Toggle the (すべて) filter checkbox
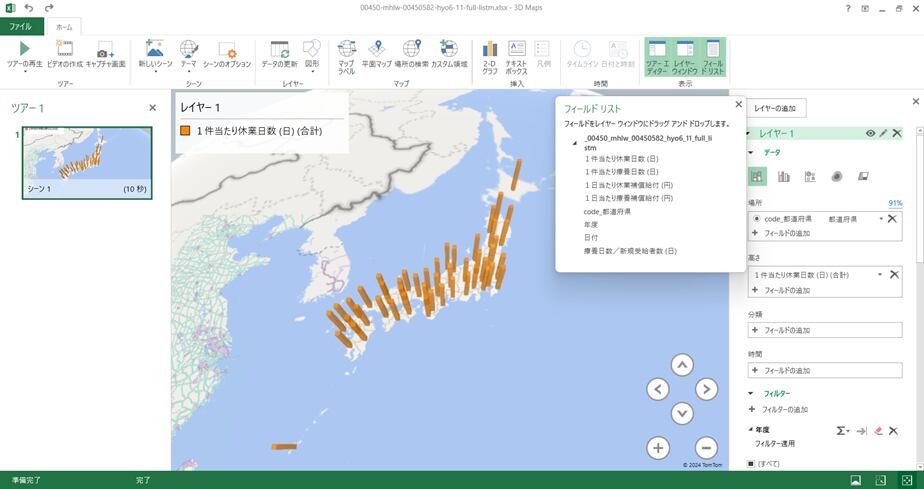 click(x=751, y=464)
